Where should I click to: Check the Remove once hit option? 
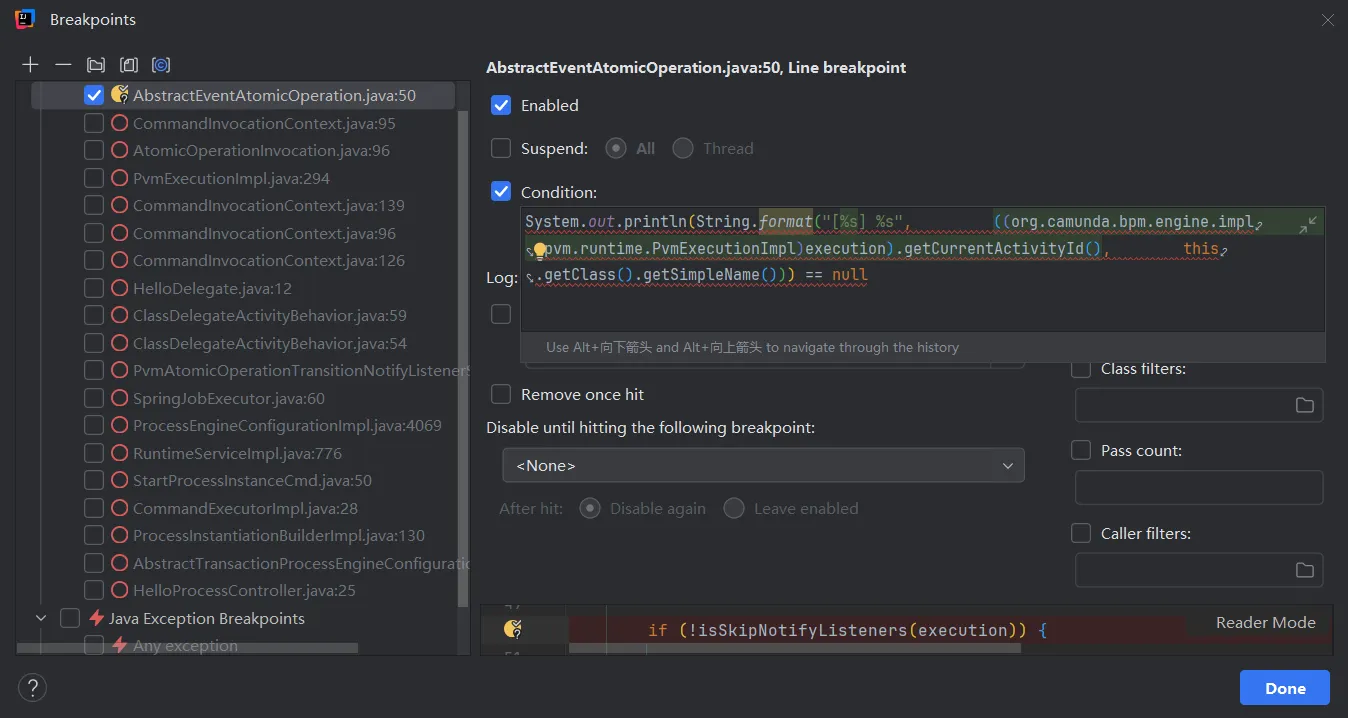pyautogui.click(x=501, y=394)
